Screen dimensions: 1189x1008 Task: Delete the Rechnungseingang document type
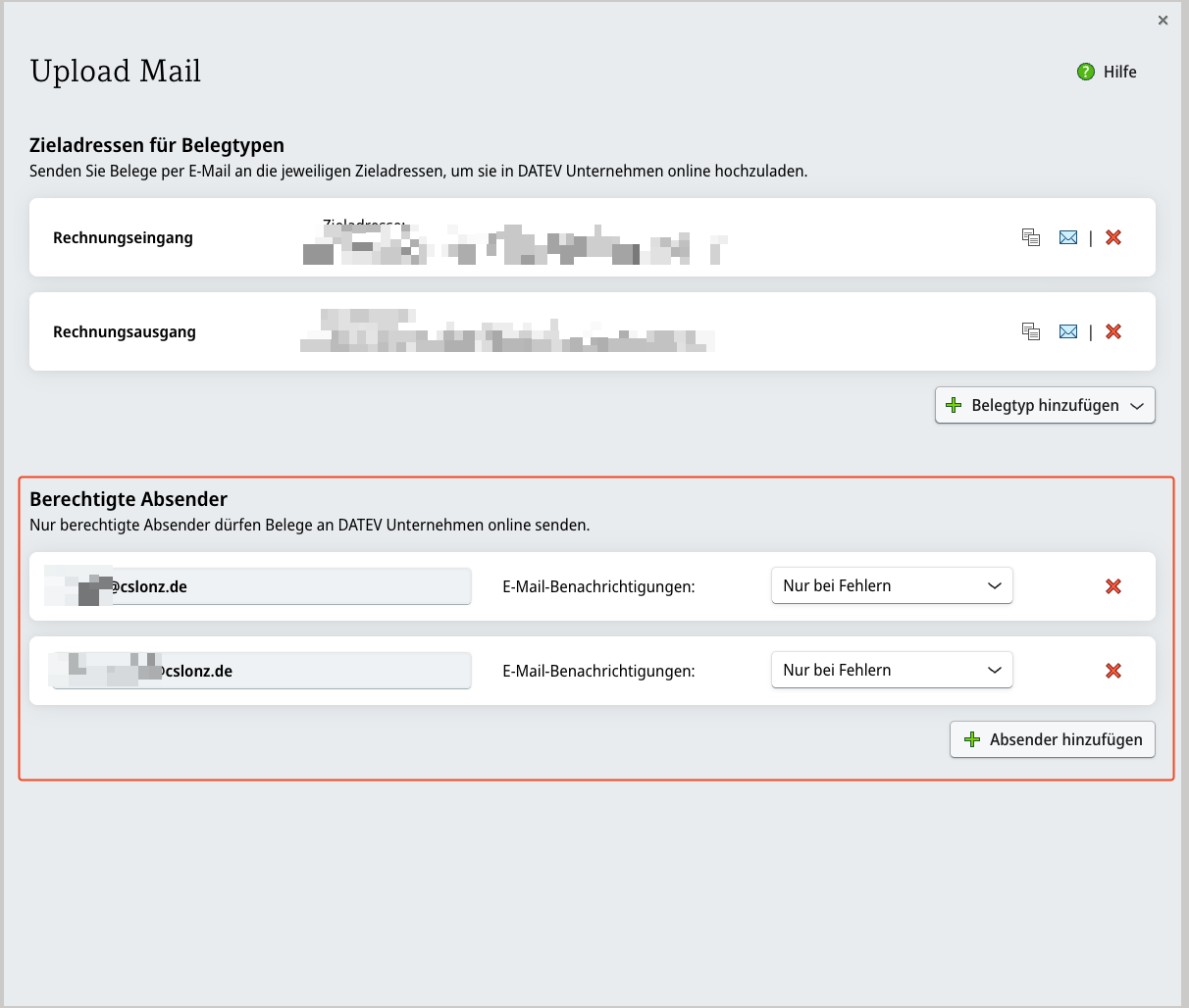1113,237
